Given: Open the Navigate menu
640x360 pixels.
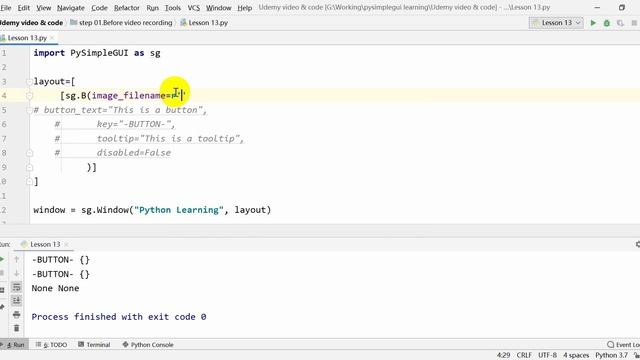Looking at the screenshot, I should click(x=71, y=8).
